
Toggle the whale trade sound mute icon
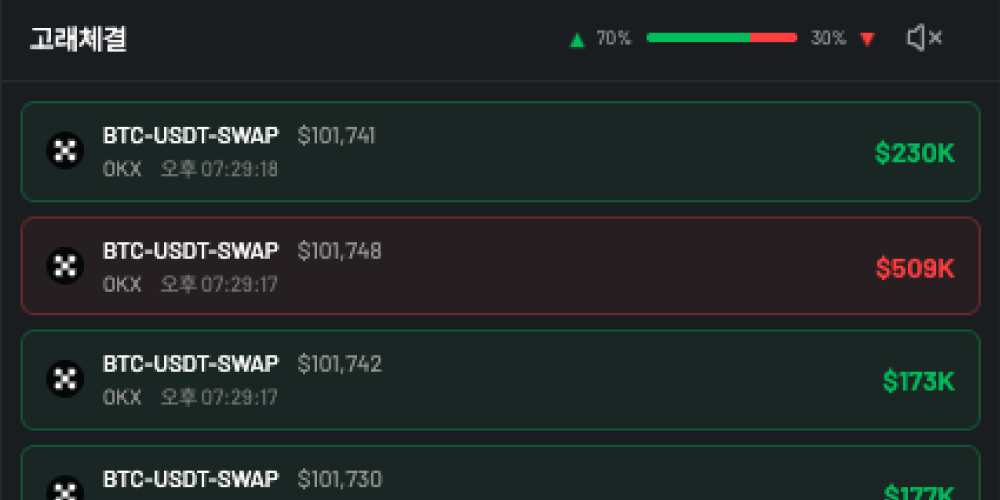[924, 38]
